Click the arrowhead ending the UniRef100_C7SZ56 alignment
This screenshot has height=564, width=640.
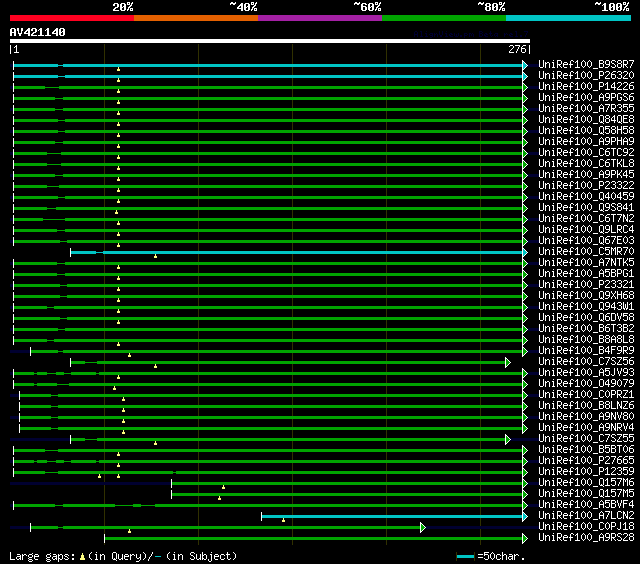[508, 362]
